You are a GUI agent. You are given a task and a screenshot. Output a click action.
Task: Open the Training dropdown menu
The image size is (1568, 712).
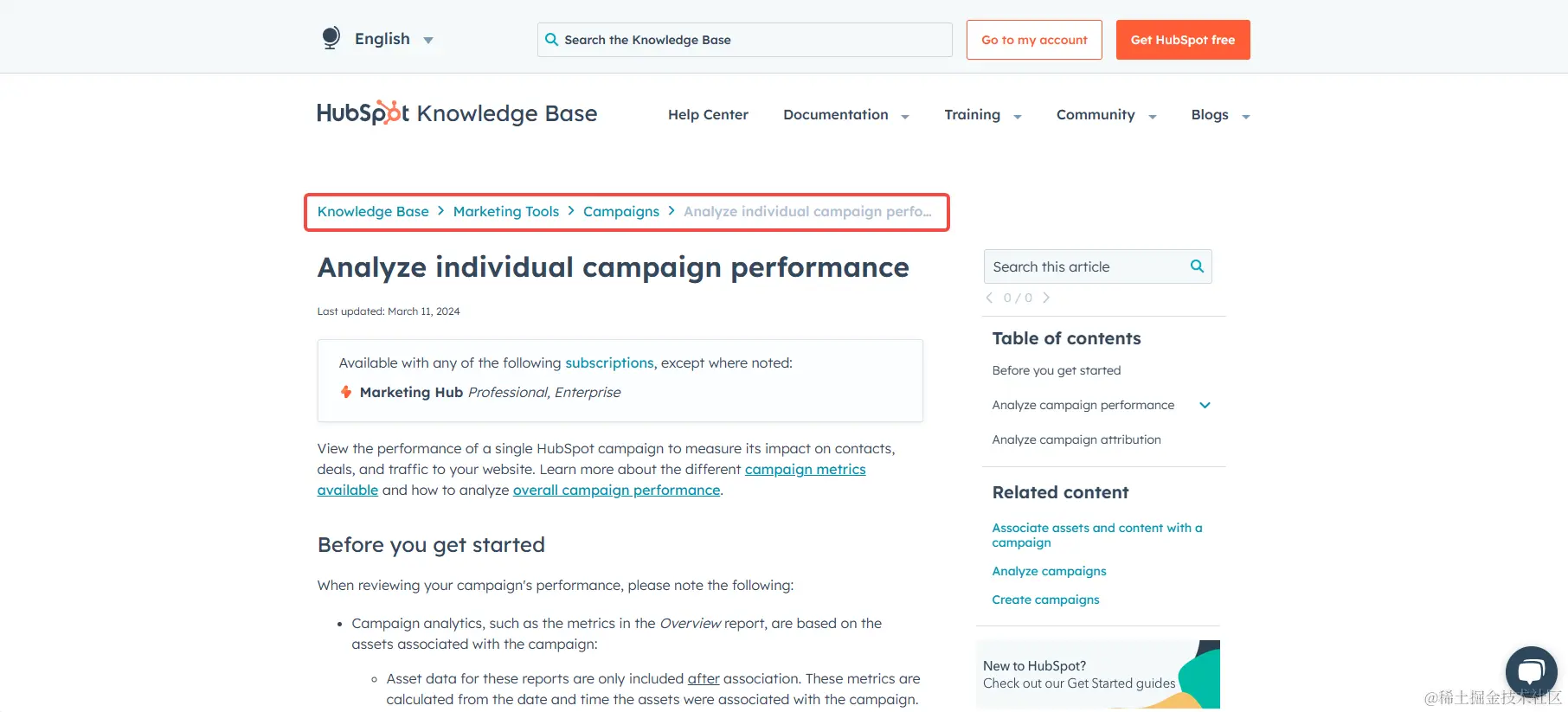click(982, 115)
